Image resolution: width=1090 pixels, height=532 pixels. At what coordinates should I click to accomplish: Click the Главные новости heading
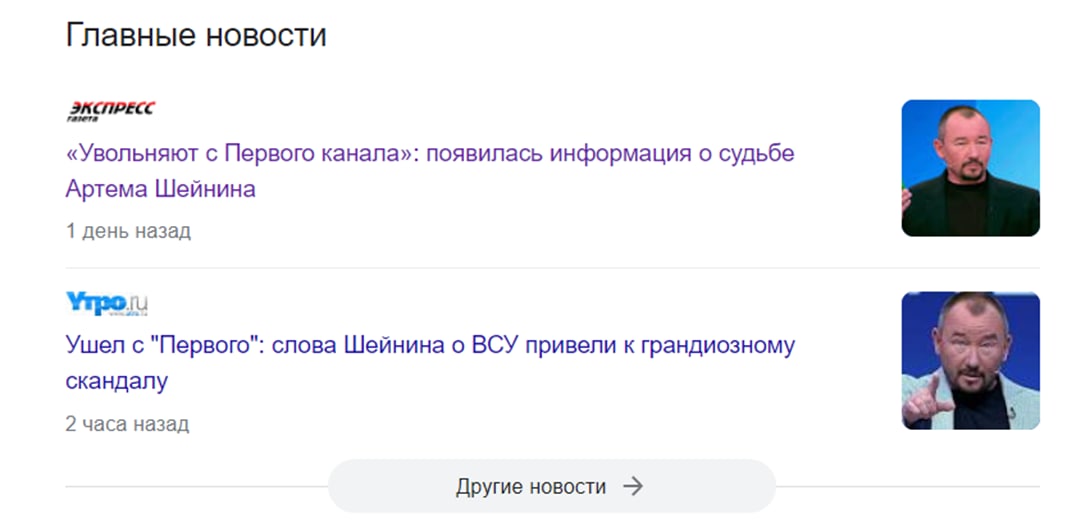pyautogui.click(x=196, y=35)
